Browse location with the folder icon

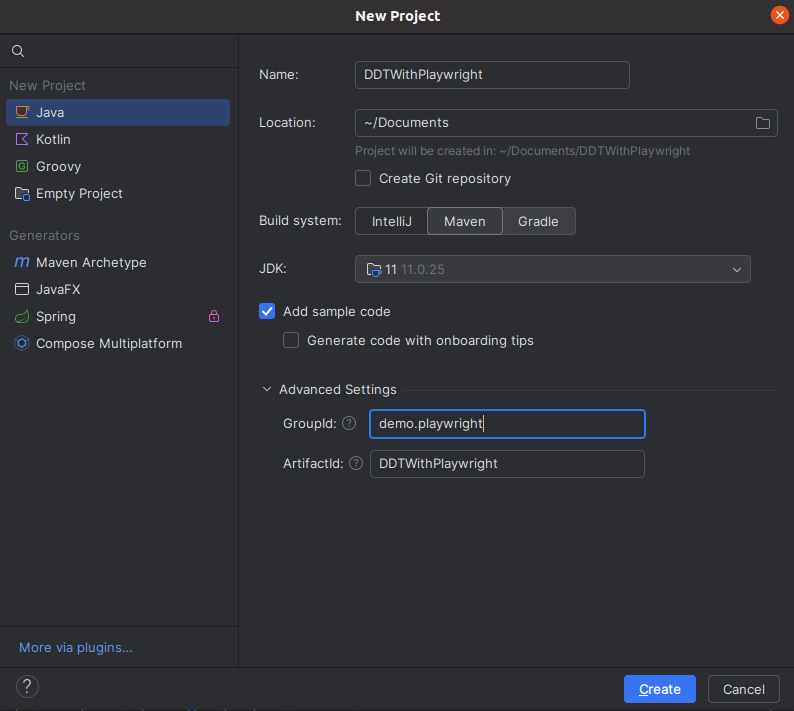coord(763,123)
